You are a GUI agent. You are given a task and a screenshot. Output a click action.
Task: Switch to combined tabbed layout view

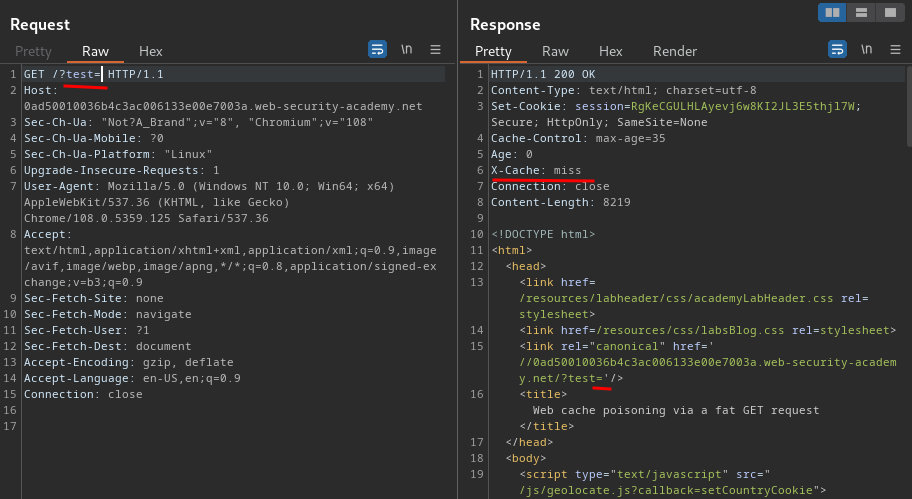pyautogui.click(x=890, y=12)
